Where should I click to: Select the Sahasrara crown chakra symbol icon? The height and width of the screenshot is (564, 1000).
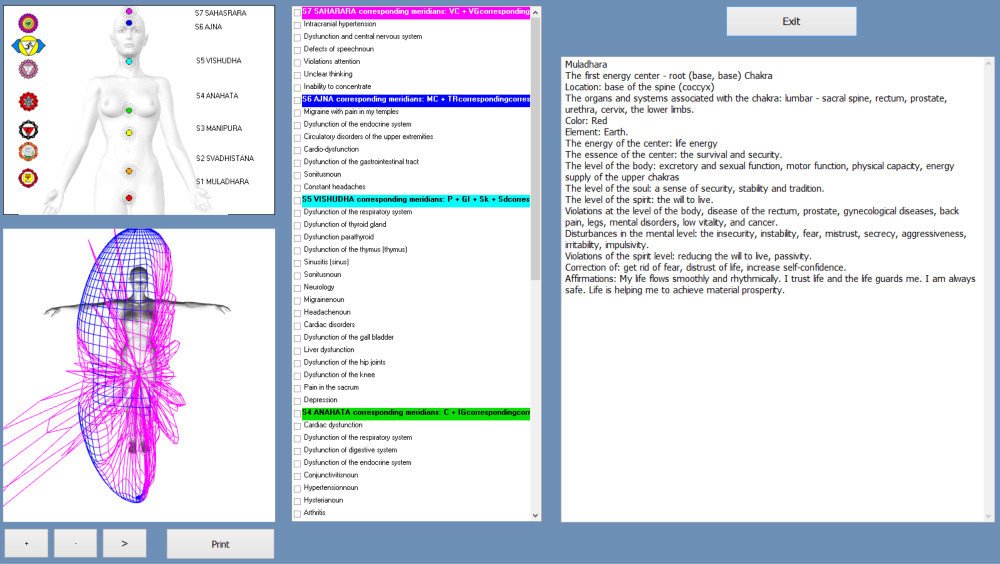(28, 22)
